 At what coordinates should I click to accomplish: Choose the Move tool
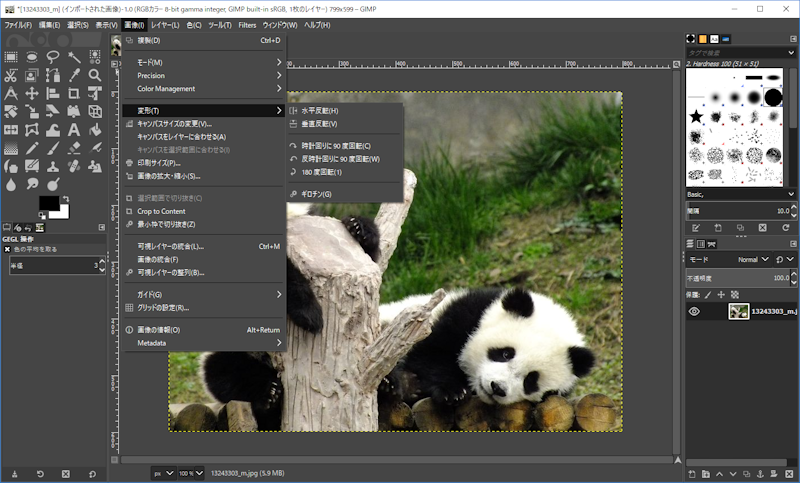click(x=32, y=93)
